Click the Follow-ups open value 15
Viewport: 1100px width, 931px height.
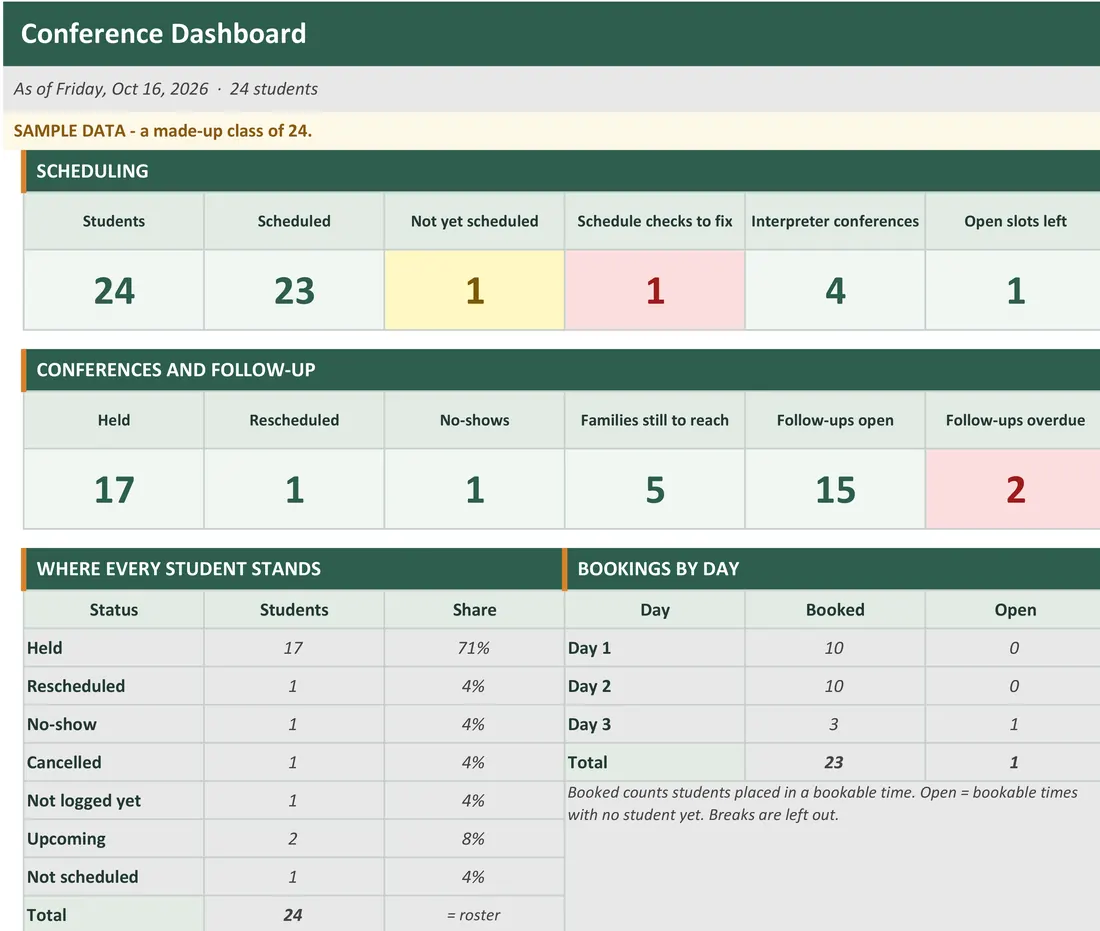[x=835, y=489]
